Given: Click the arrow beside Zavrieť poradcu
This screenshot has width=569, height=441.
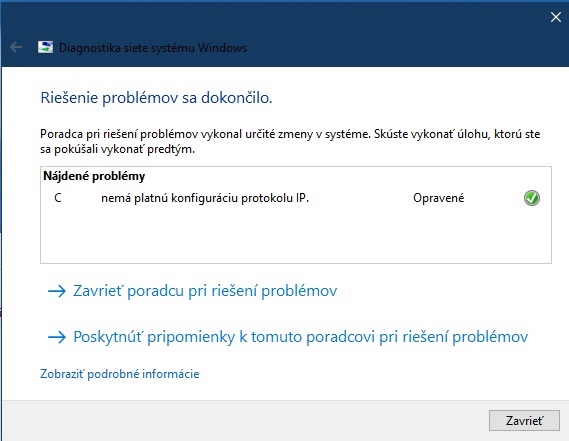Looking at the screenshot, I should point(57,291).
